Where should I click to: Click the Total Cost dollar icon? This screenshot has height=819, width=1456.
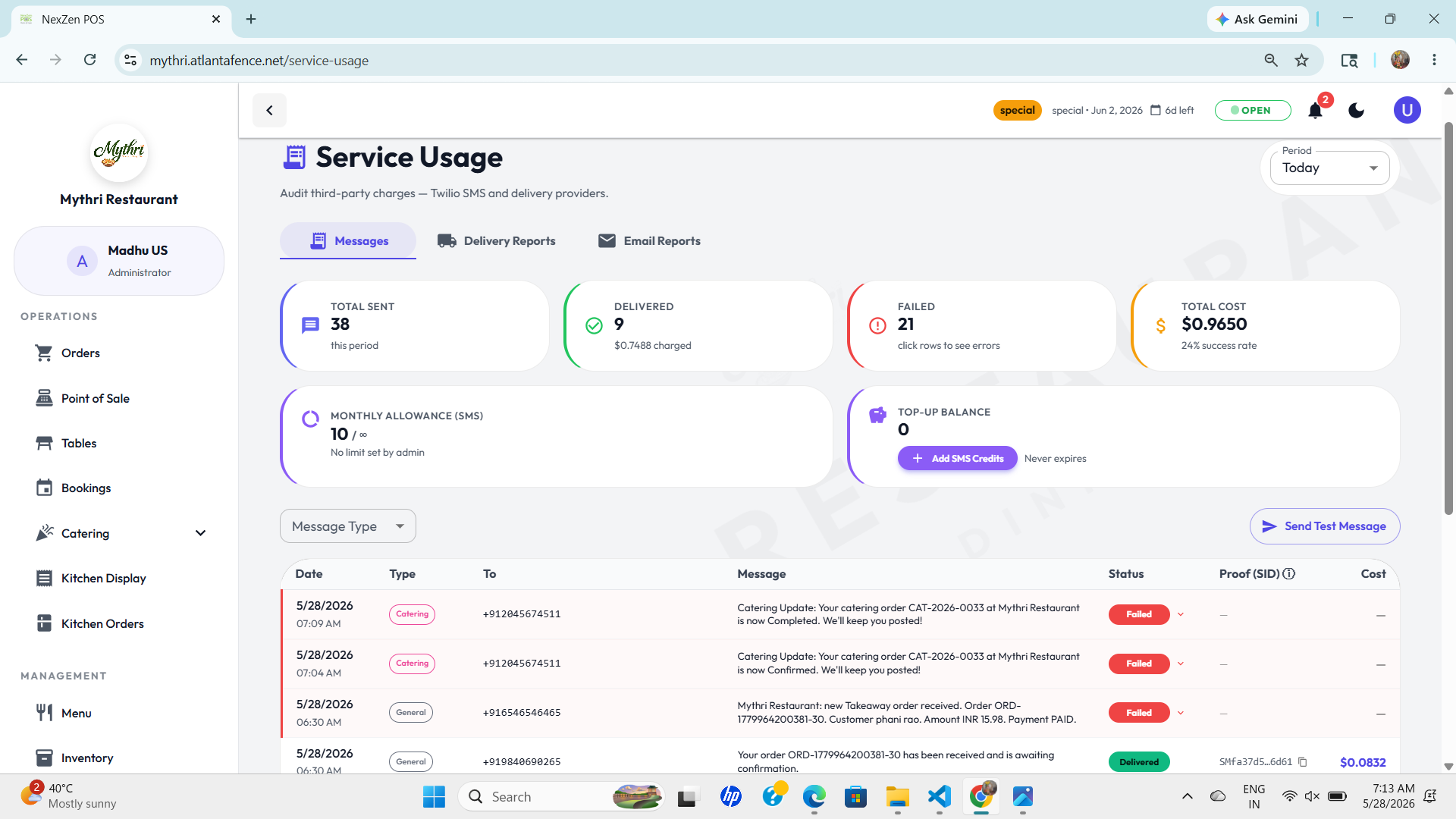pyautogui.click(x=1160, y=326)
